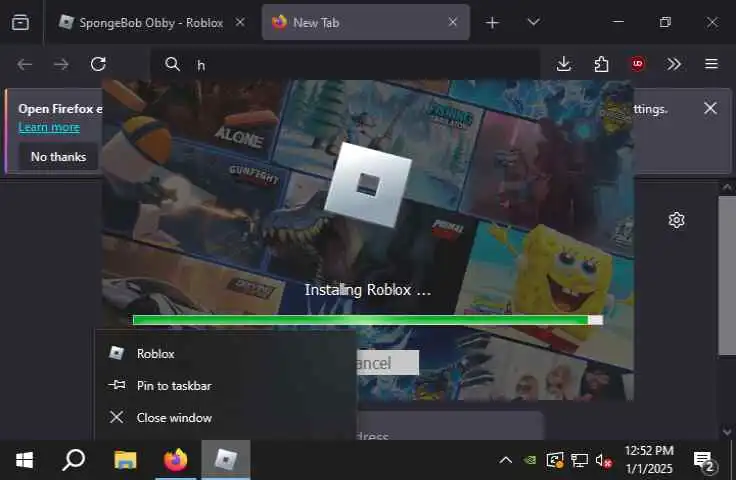Select the New Tab tab

pos(365,23)
